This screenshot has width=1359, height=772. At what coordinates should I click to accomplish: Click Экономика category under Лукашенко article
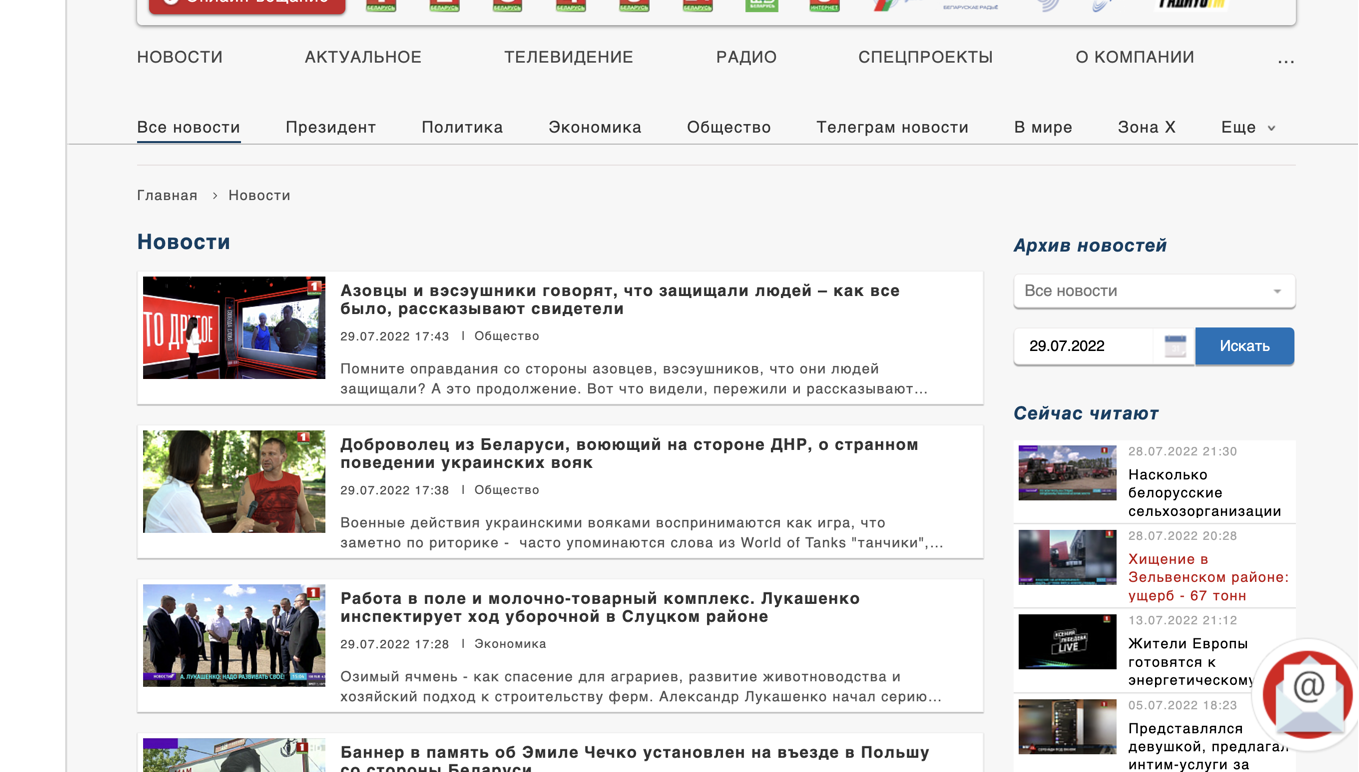click(510, 644)
